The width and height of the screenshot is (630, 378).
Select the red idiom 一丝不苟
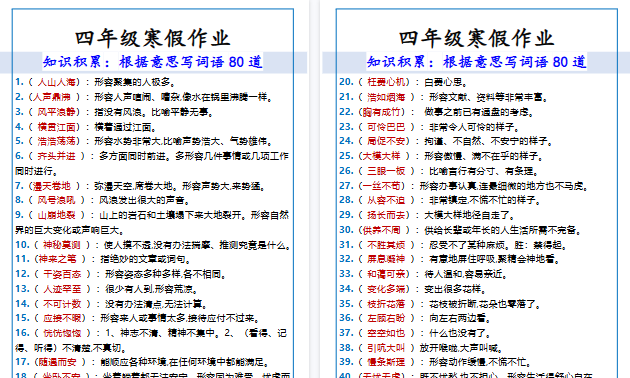(x=381, y=186)
